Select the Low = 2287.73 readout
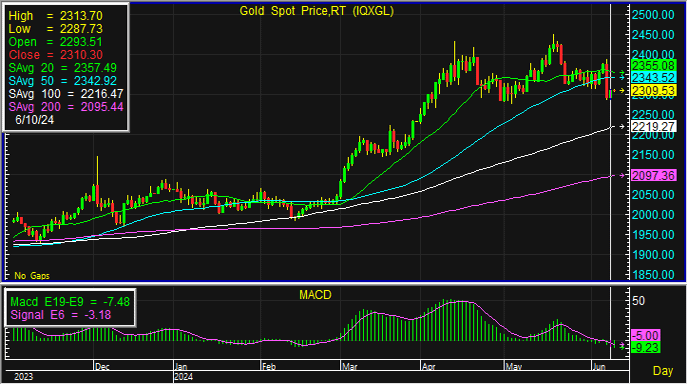 (55, 29)
